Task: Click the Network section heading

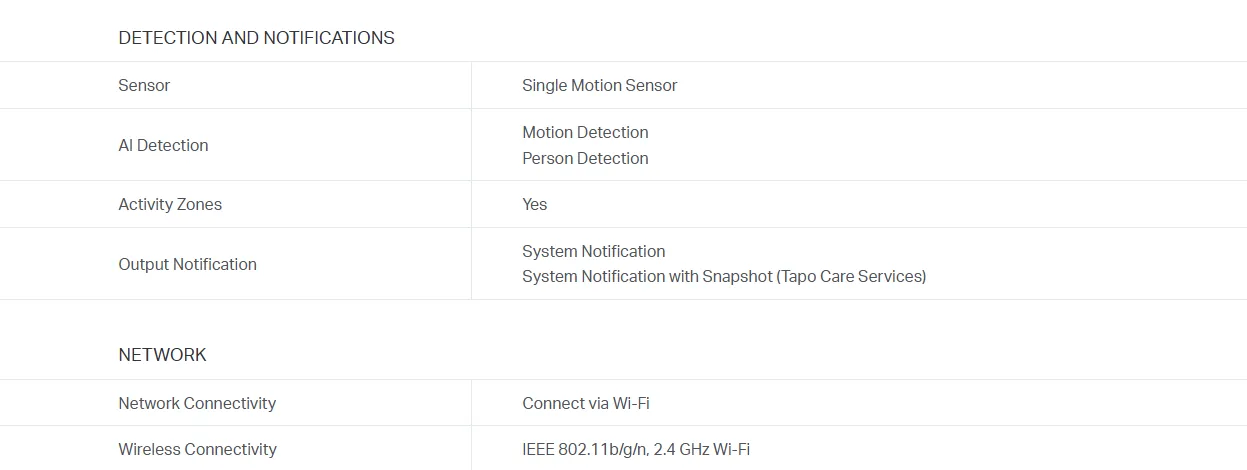Action: tap(162, 355)
